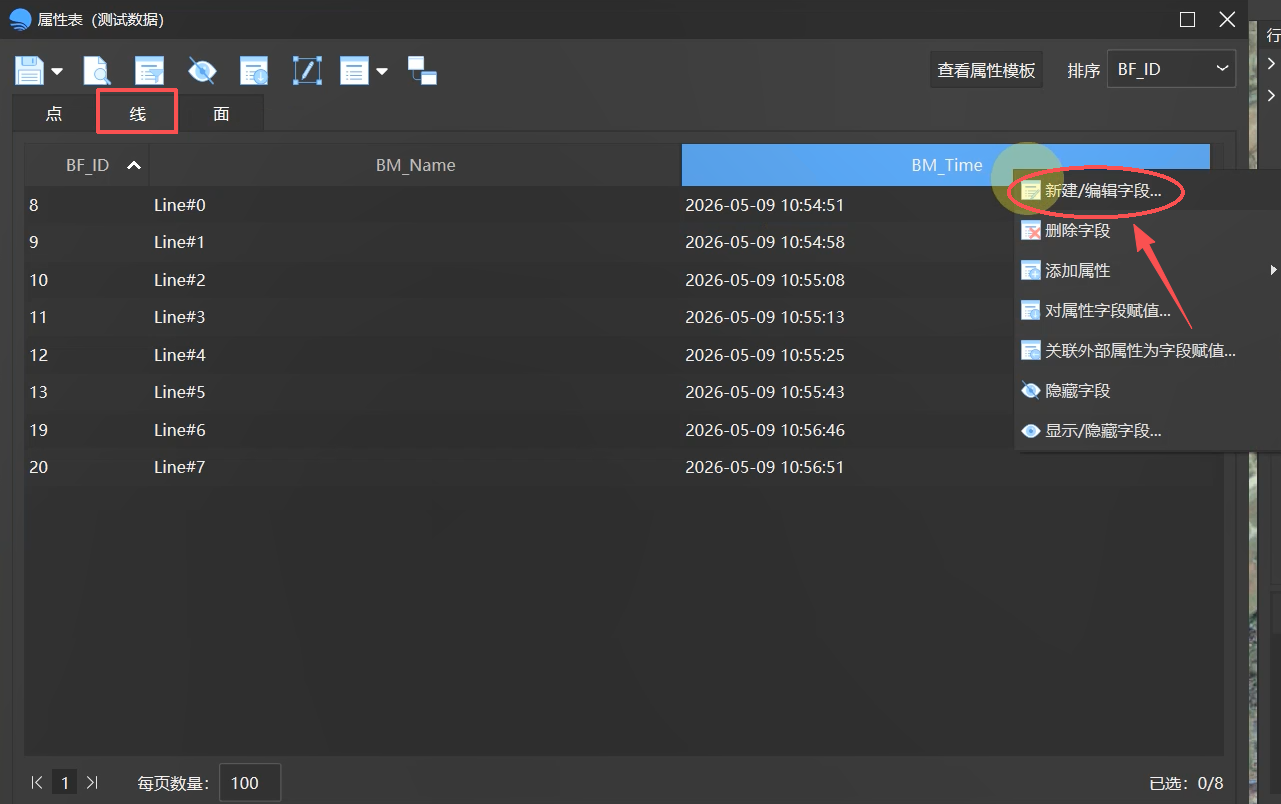Select the Line#1 name cell

pyautogui.click(x=415, y=242)
